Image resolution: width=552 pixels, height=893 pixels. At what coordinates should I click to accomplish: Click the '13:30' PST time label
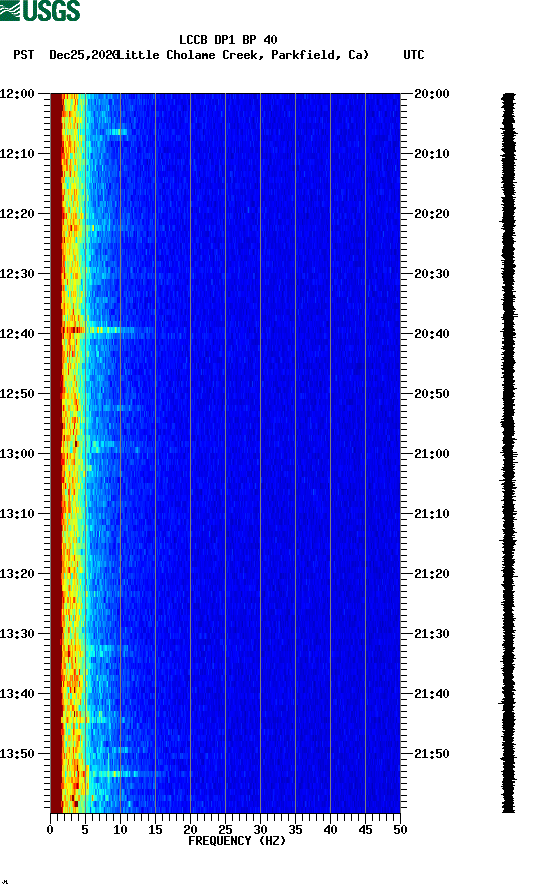(18, 634)
